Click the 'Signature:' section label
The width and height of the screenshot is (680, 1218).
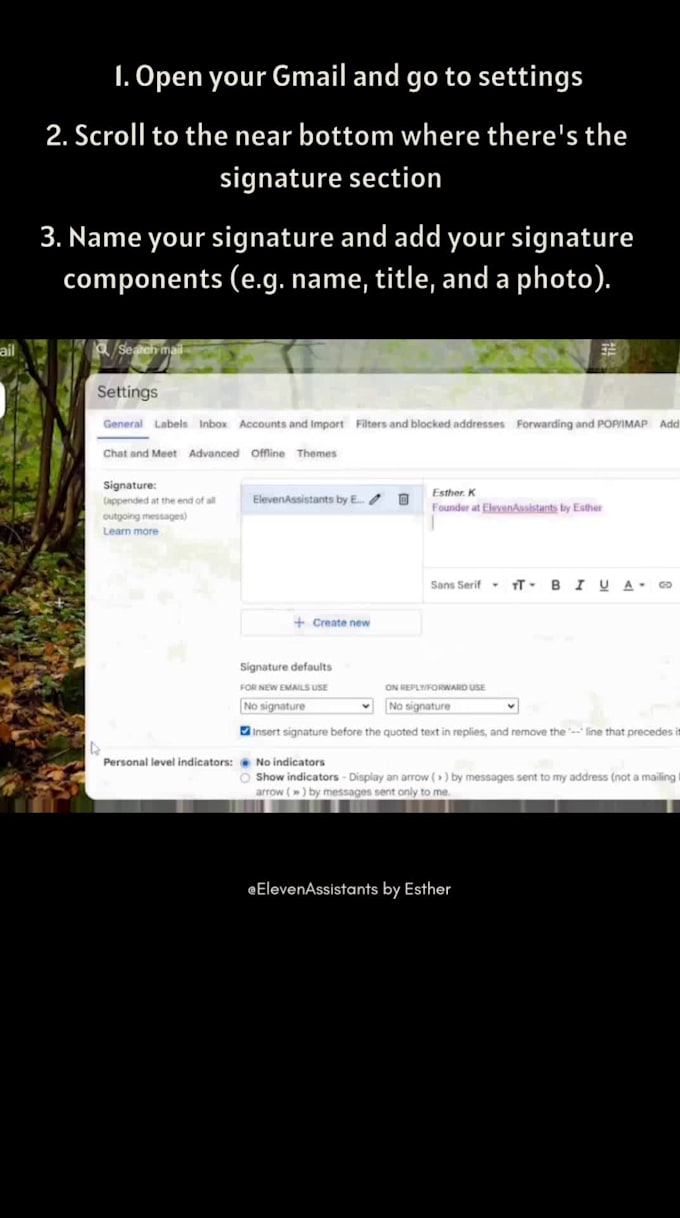[130, 485]
